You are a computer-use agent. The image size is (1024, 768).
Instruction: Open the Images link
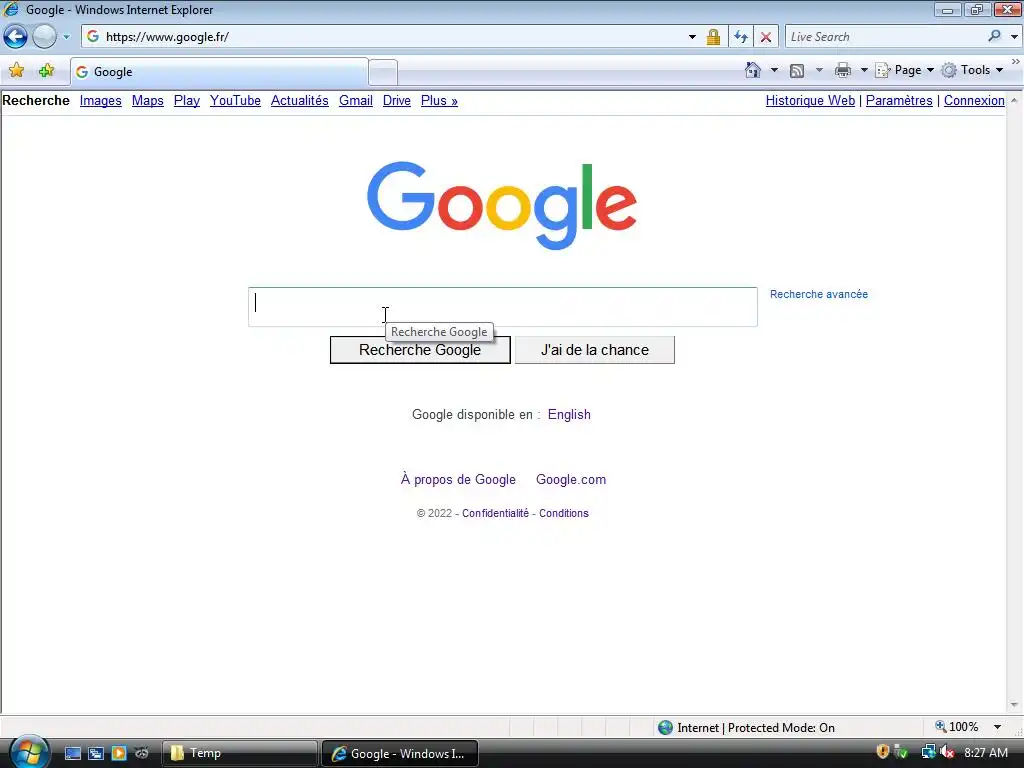click(101, 101)
